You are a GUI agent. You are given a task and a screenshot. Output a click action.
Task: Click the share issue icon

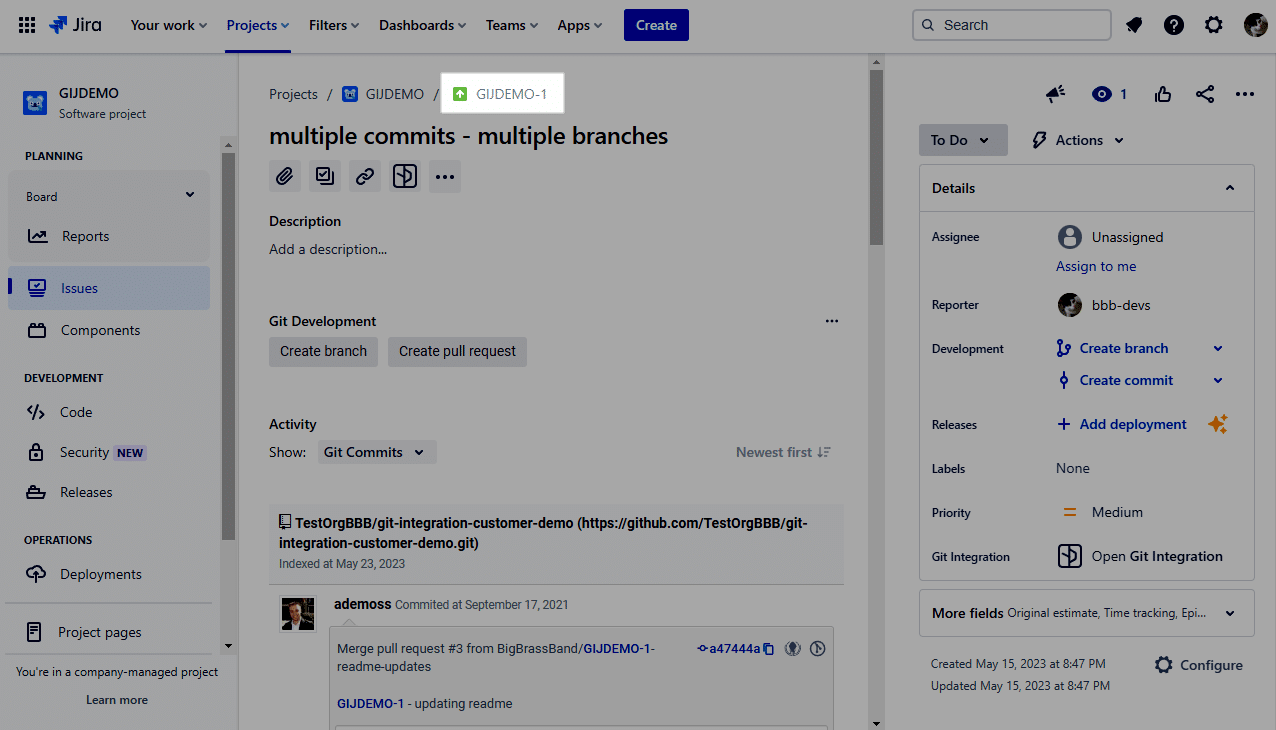[1205, 94]
